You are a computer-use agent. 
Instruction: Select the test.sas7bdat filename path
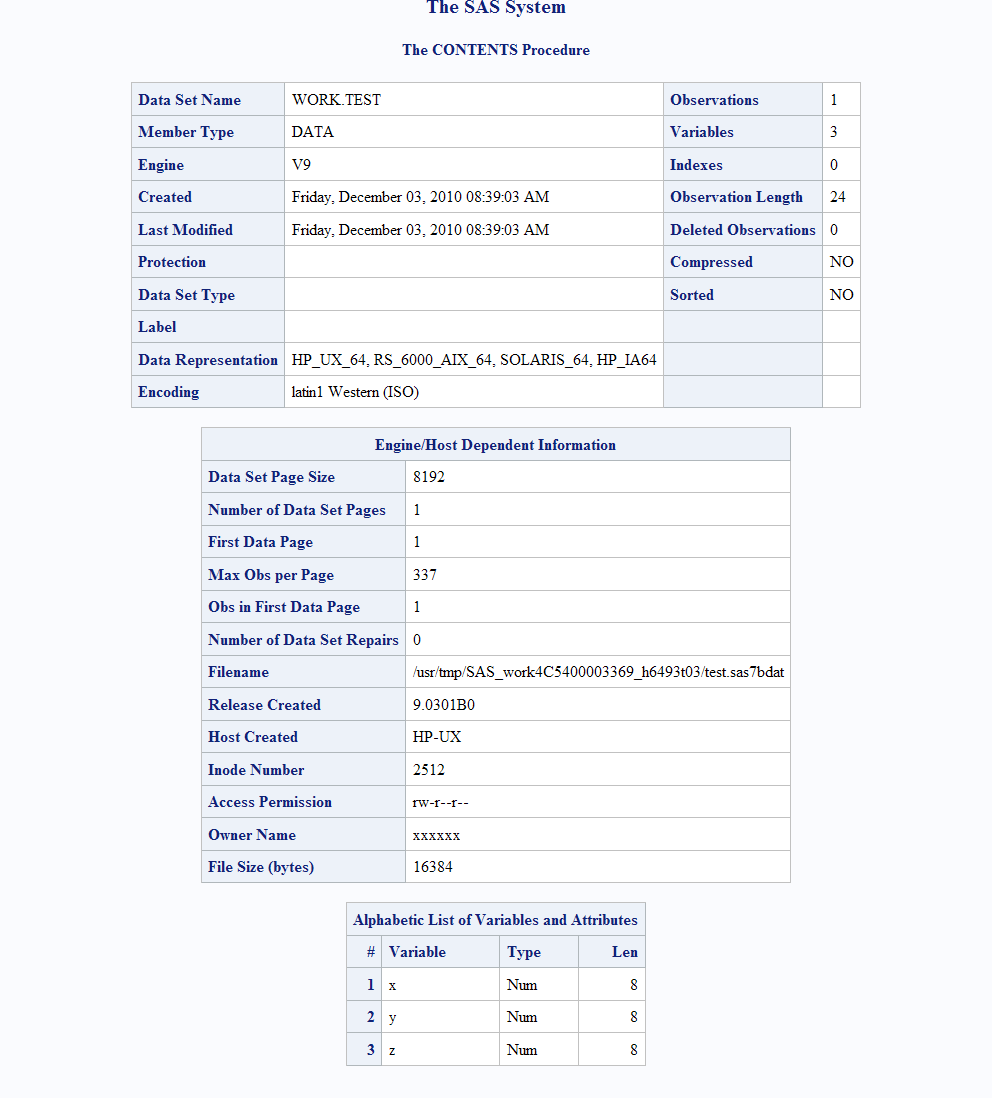click(598, 672)
